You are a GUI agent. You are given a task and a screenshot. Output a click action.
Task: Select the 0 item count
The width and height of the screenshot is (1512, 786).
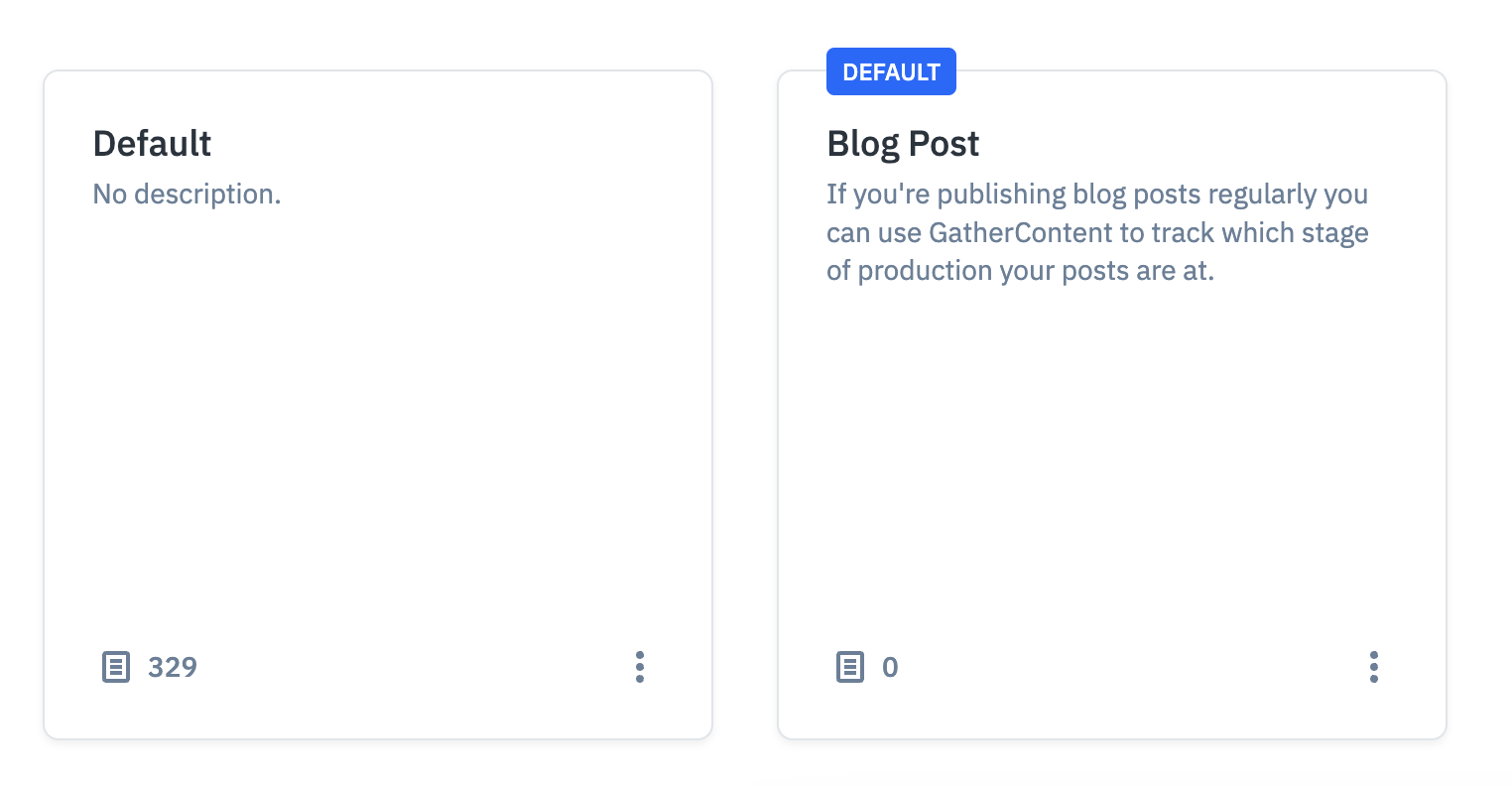(890, 667)
